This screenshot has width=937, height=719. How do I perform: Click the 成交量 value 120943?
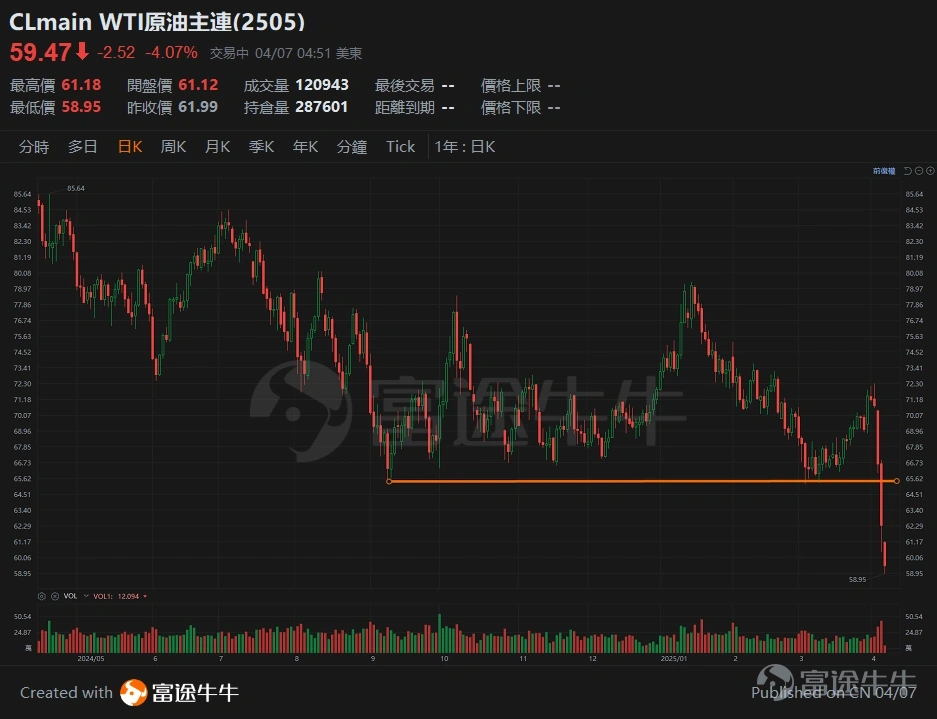click(322, 85)
